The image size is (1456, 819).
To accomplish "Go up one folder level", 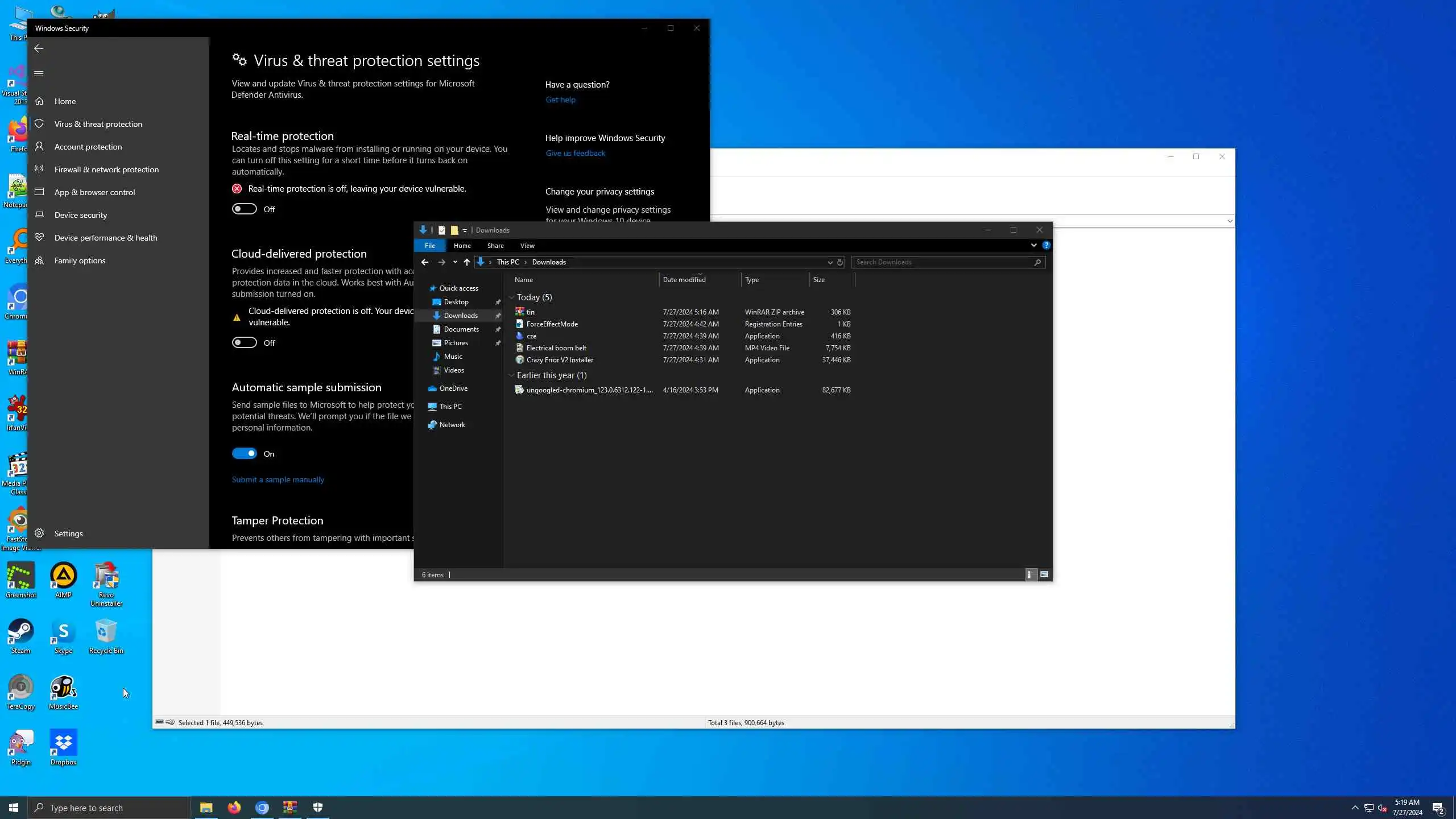I will pos(466,262).
